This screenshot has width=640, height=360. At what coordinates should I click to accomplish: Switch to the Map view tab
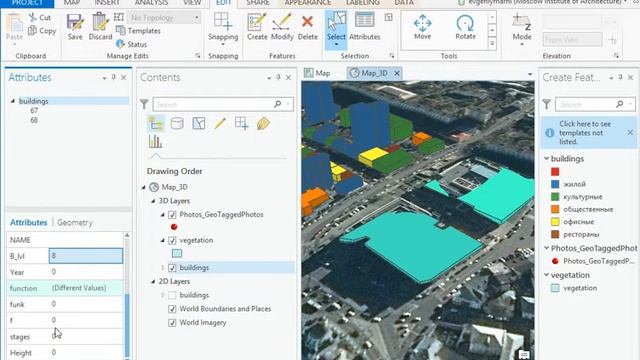(x=317, y=73)
